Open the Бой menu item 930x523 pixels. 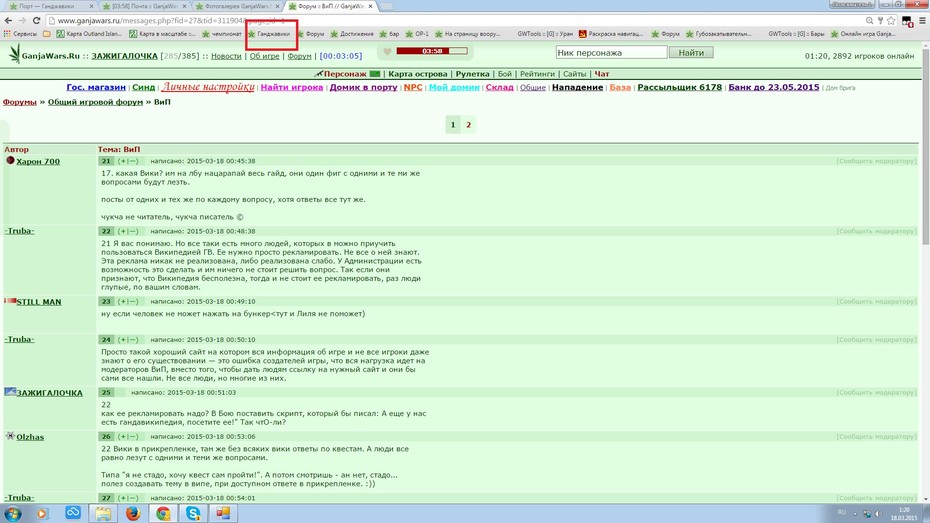coord(505,74)
